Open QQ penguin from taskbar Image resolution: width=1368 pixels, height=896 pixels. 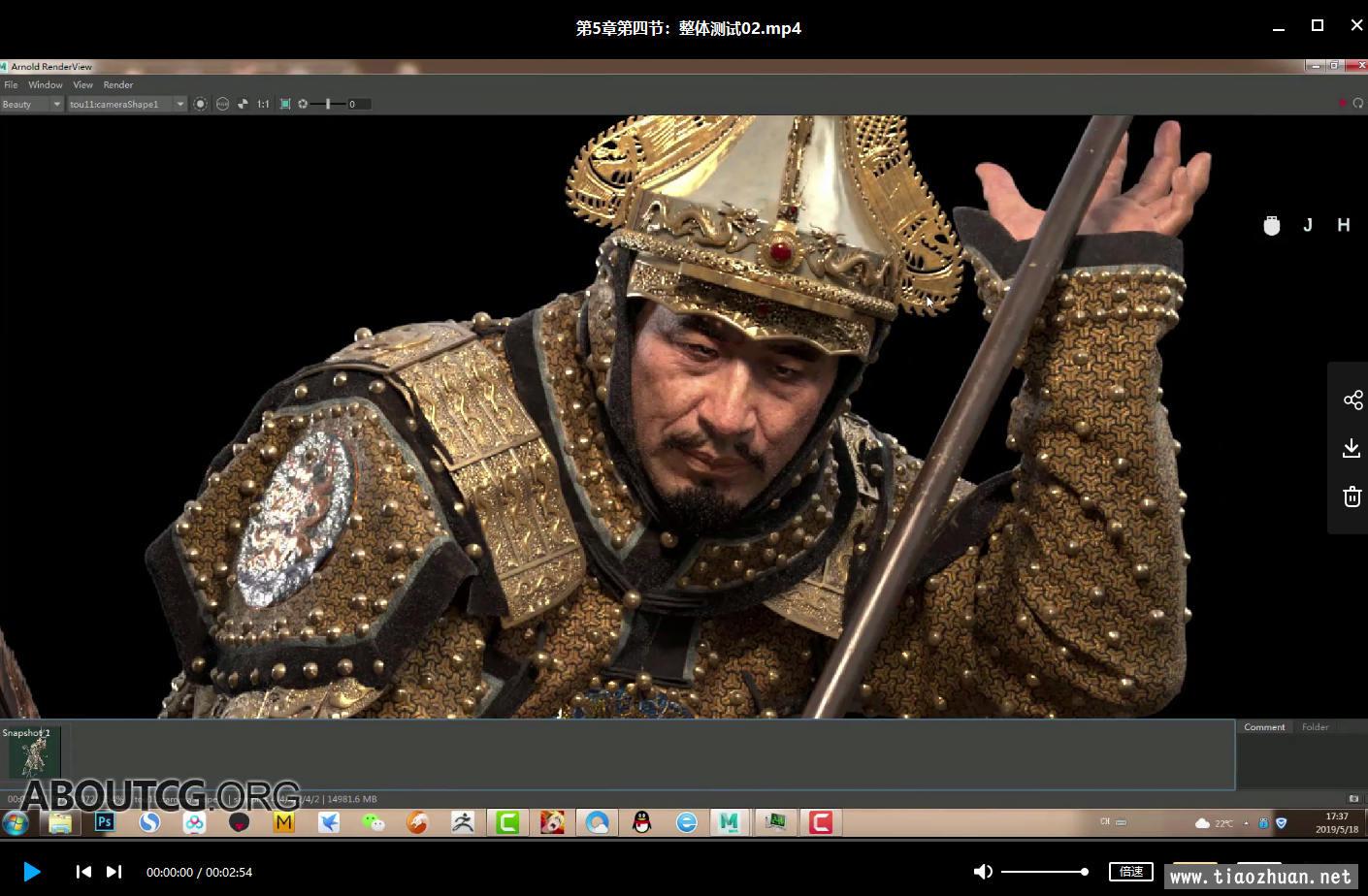641,823
